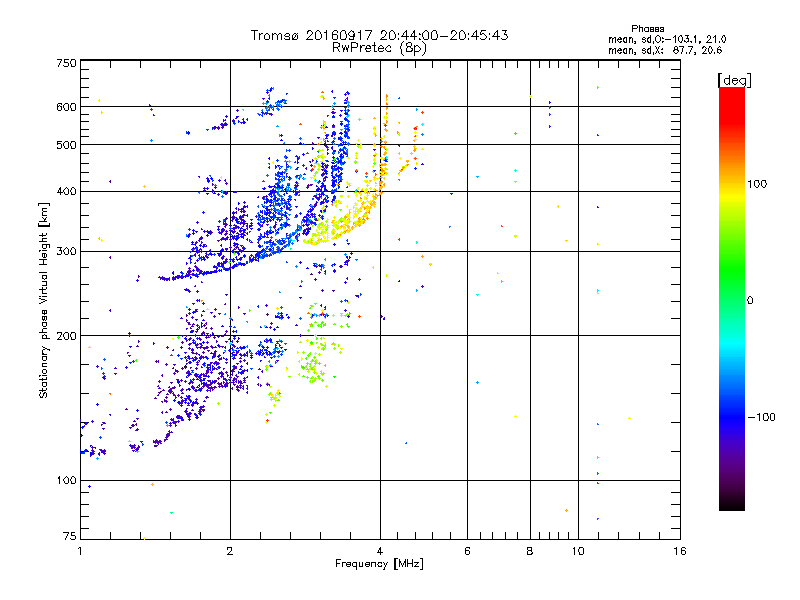Click the 'RwPretec (8p)' subtitle
Image resolution: width=800 pixels, height=600 pixels.
click(x=380, y=48)
